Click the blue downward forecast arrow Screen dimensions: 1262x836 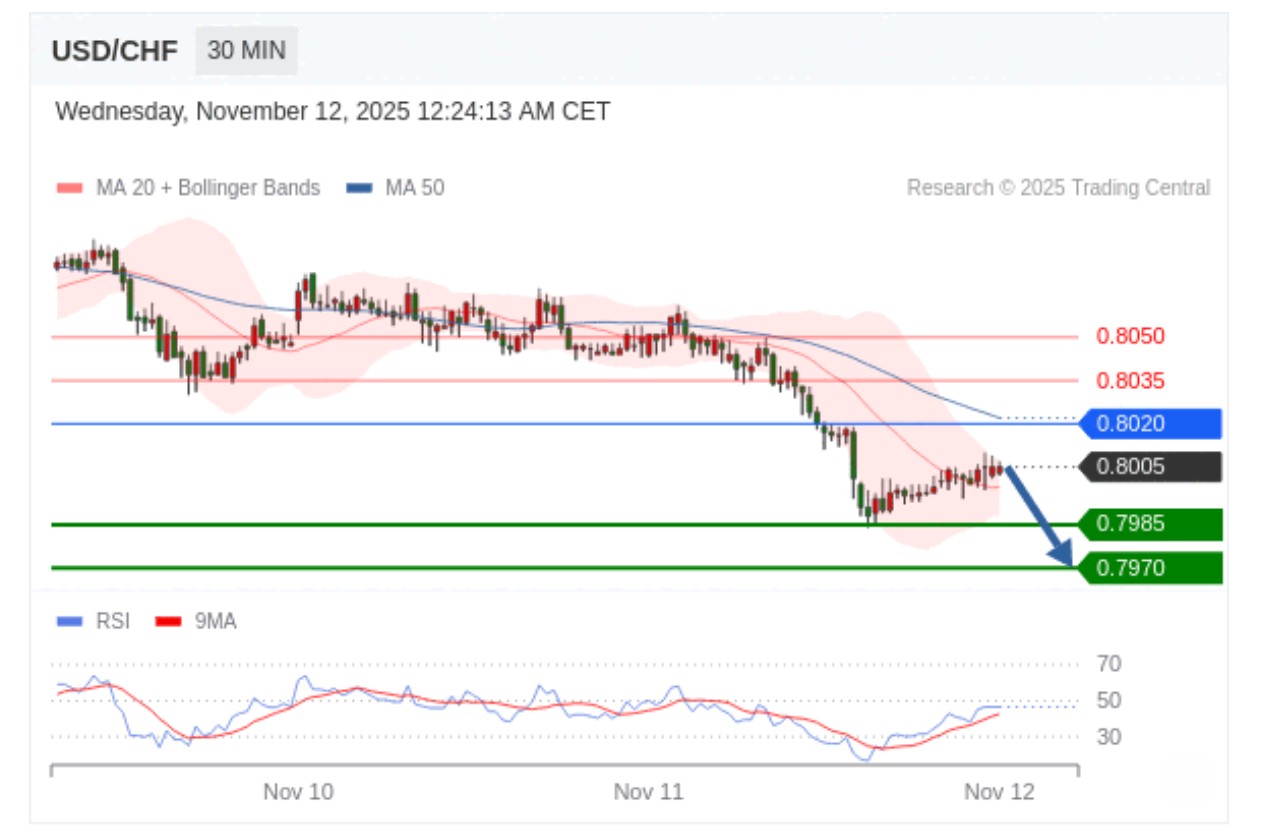[x=1040, y=518]
